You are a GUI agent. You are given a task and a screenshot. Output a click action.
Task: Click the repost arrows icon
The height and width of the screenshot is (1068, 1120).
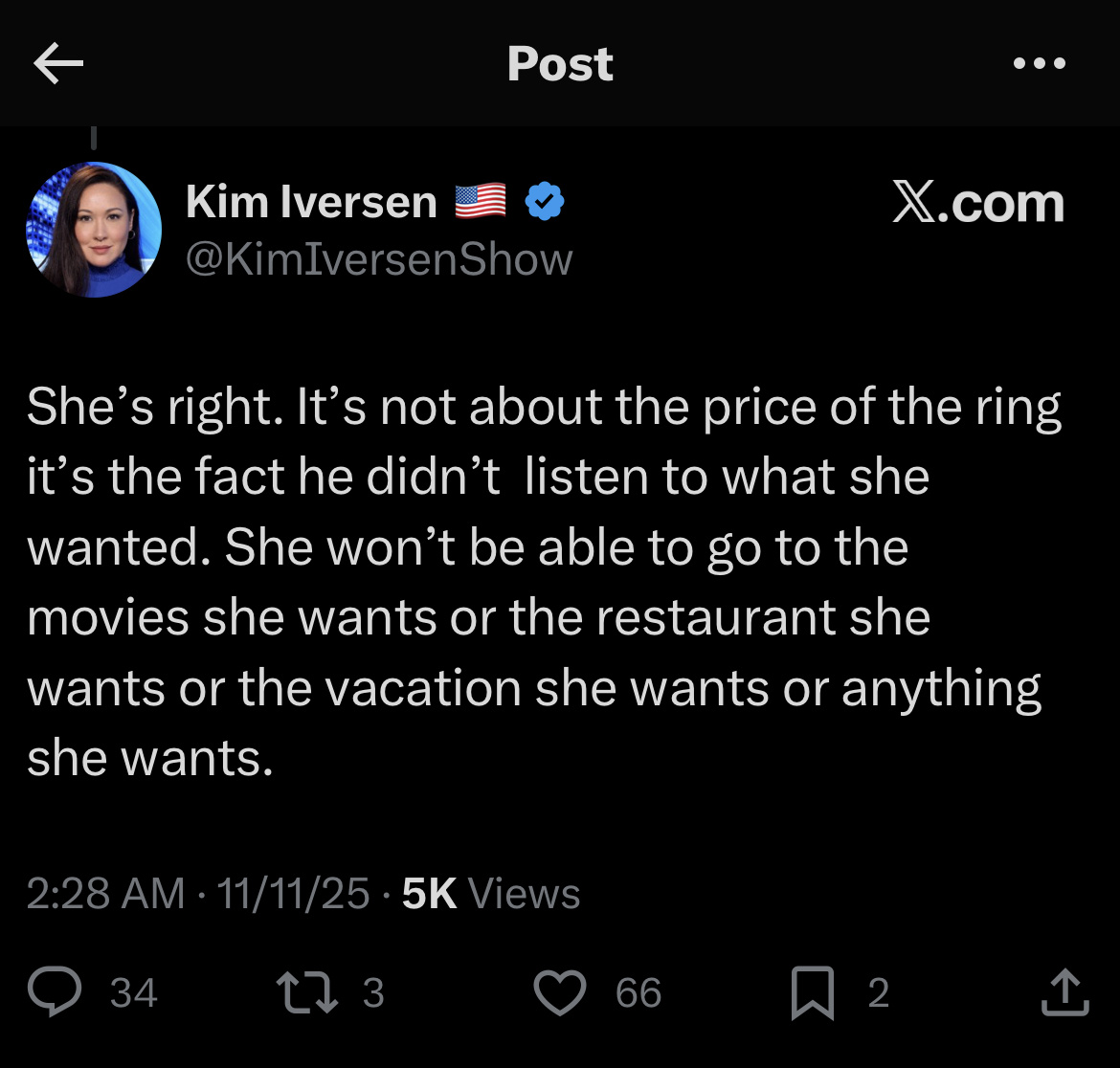pos(306,991)
